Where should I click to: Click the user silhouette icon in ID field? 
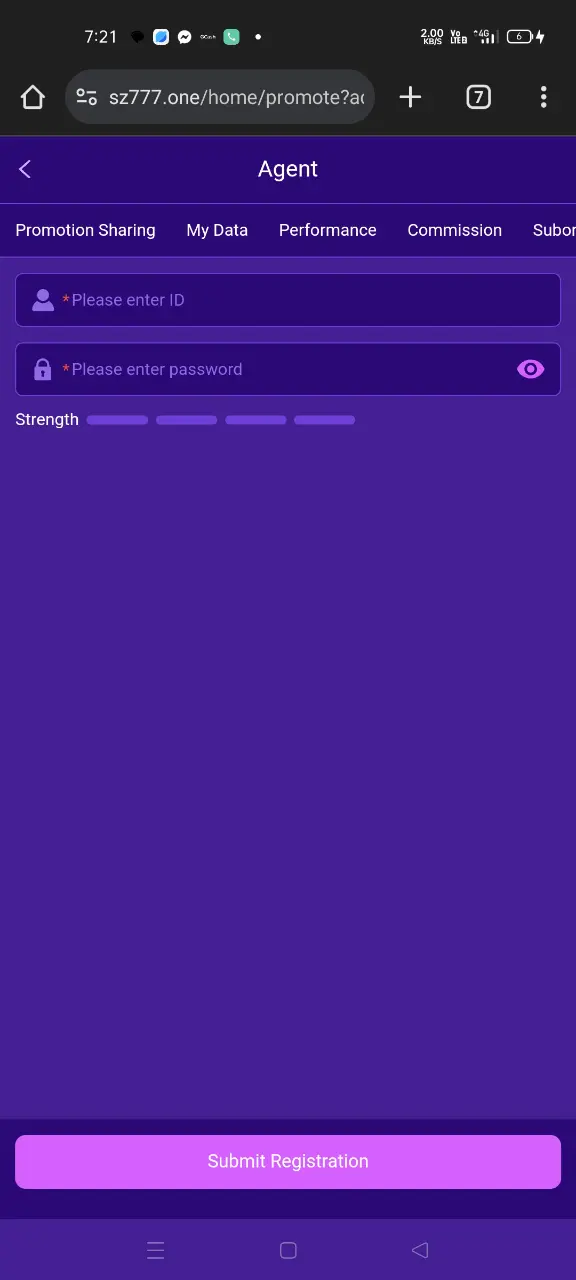(43, 300)
